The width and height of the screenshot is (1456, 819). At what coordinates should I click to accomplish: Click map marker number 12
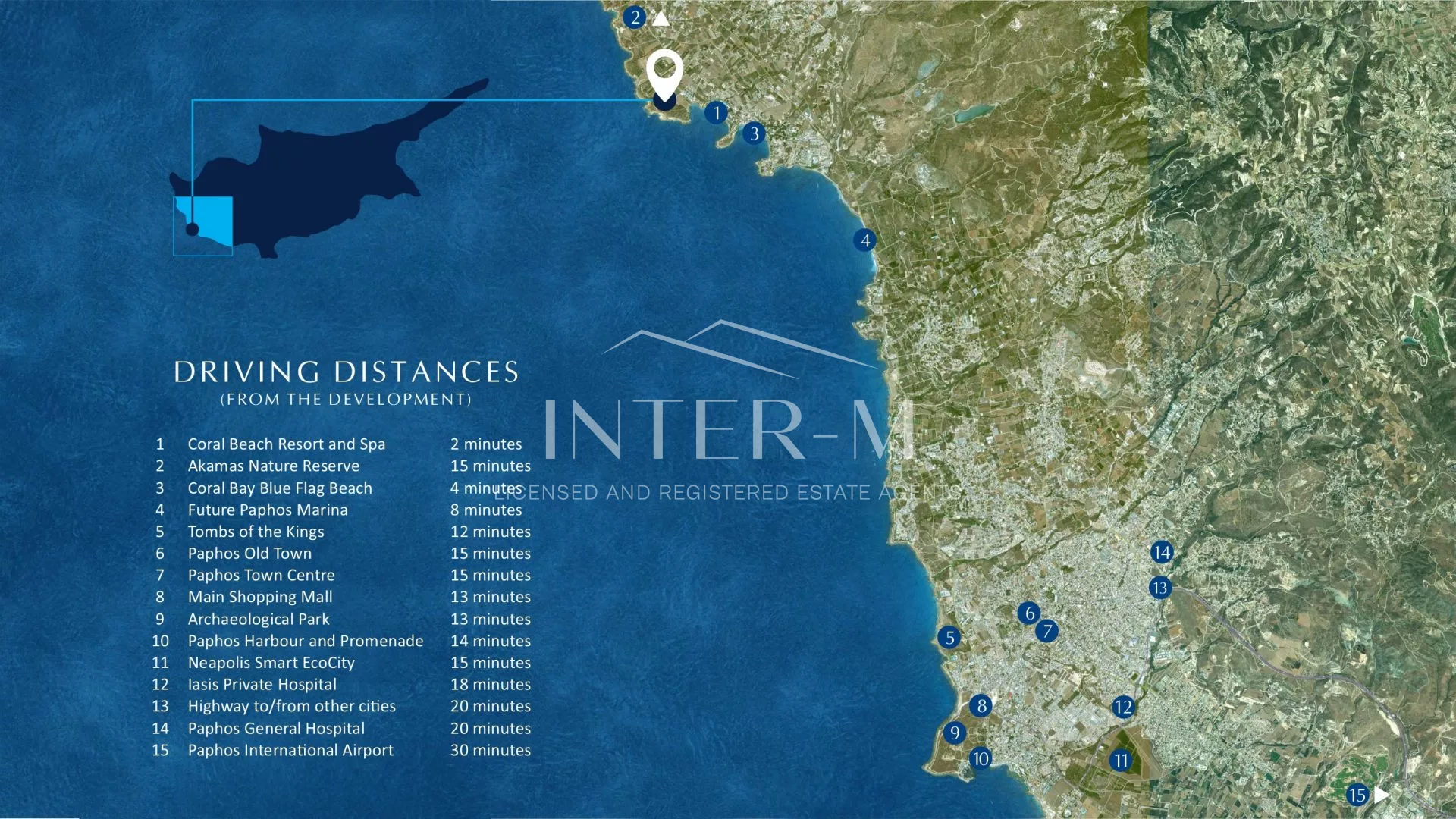1123,708
